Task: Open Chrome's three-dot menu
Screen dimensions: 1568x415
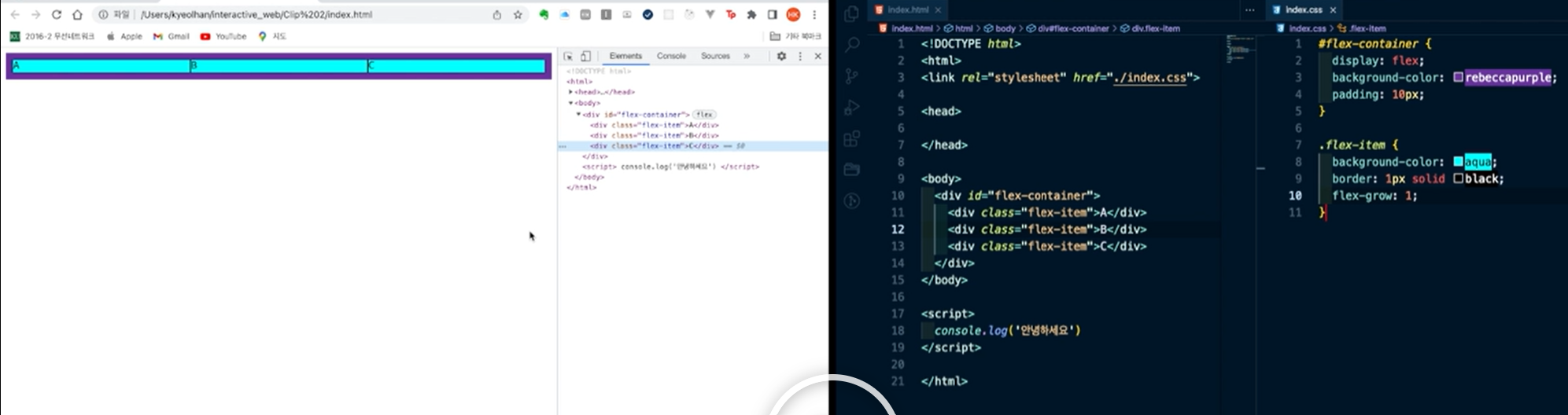Action: (814, 14)
